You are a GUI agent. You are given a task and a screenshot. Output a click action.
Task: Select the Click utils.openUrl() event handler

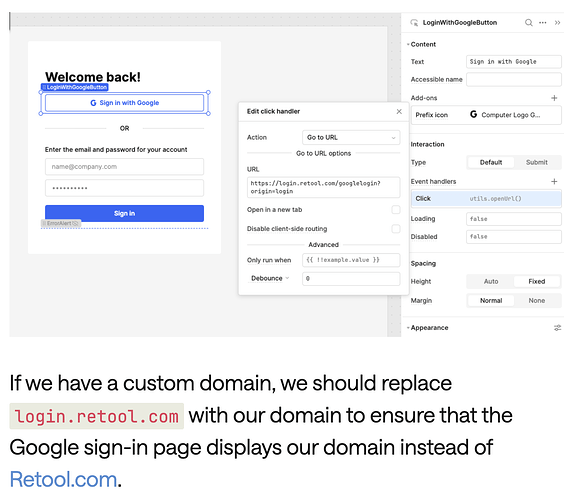pos(486,199)
